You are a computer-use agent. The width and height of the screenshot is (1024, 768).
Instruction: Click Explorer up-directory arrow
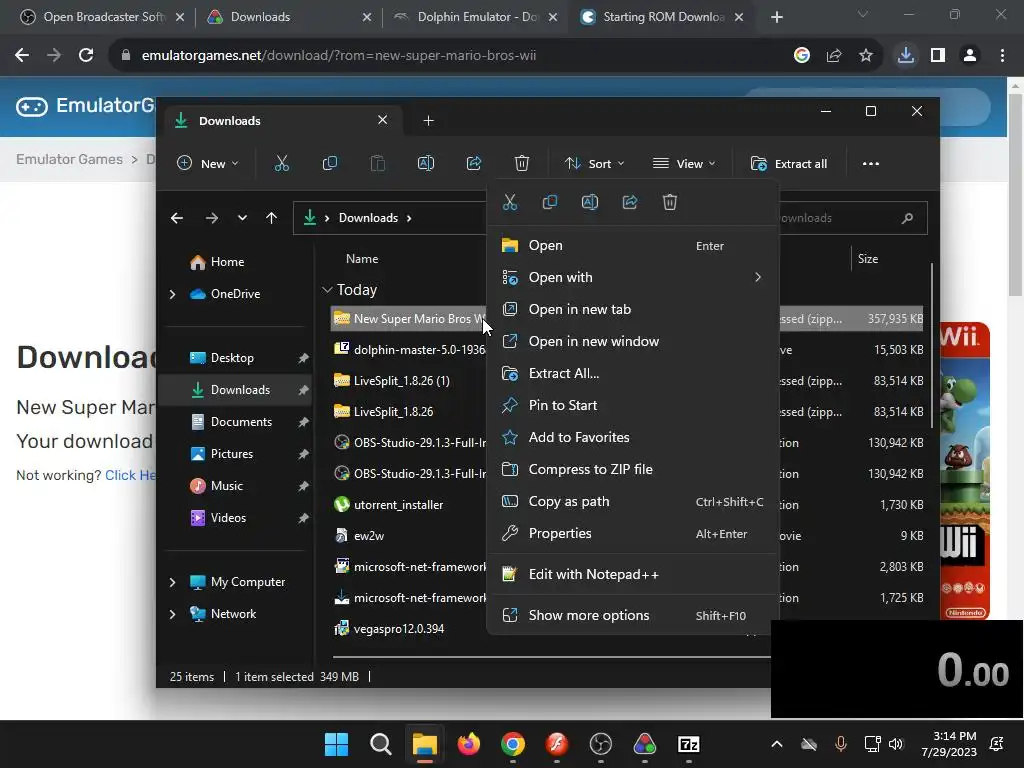tap(272, 218)
